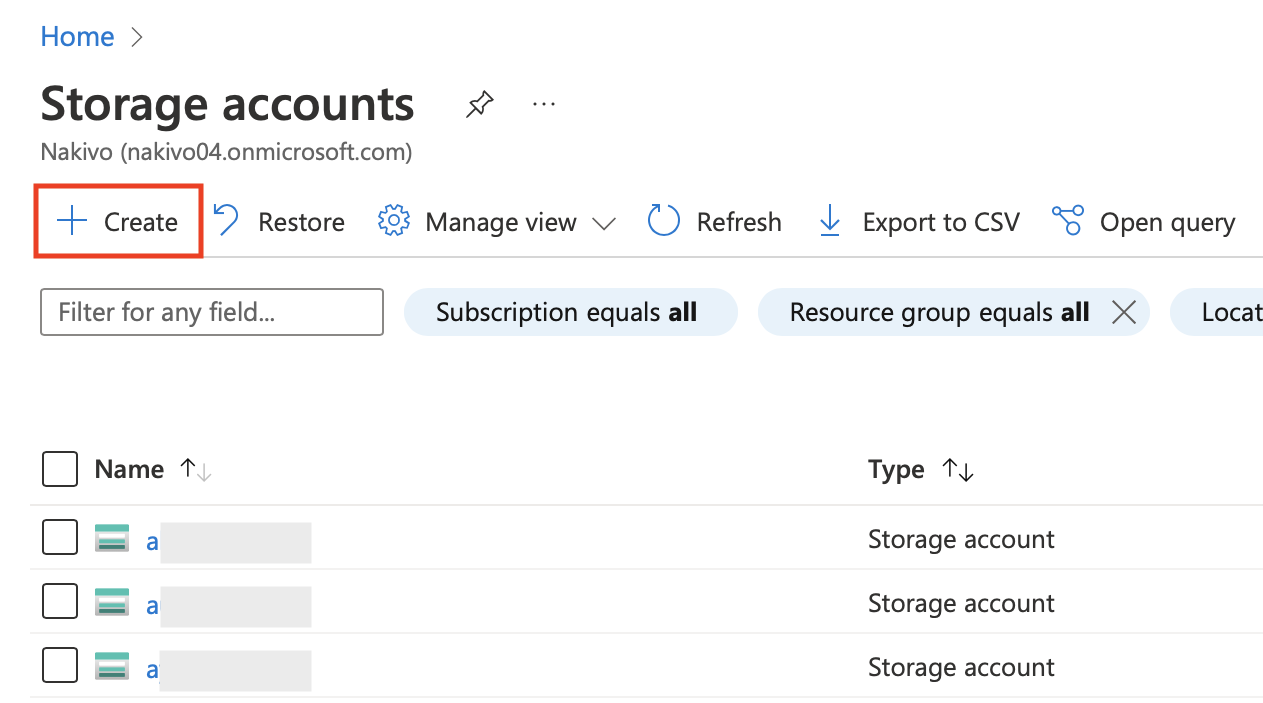Remove the Resource group filter

1124,313
